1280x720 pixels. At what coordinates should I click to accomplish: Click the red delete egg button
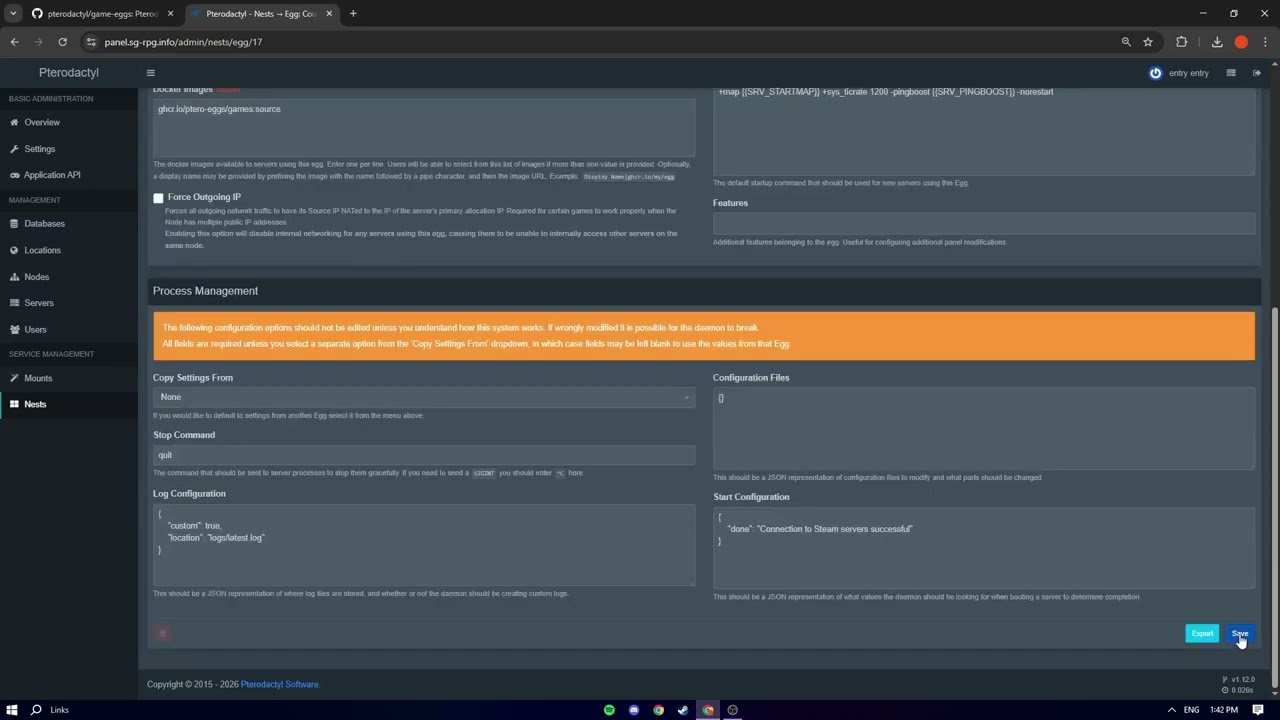(x=163, y=633)
